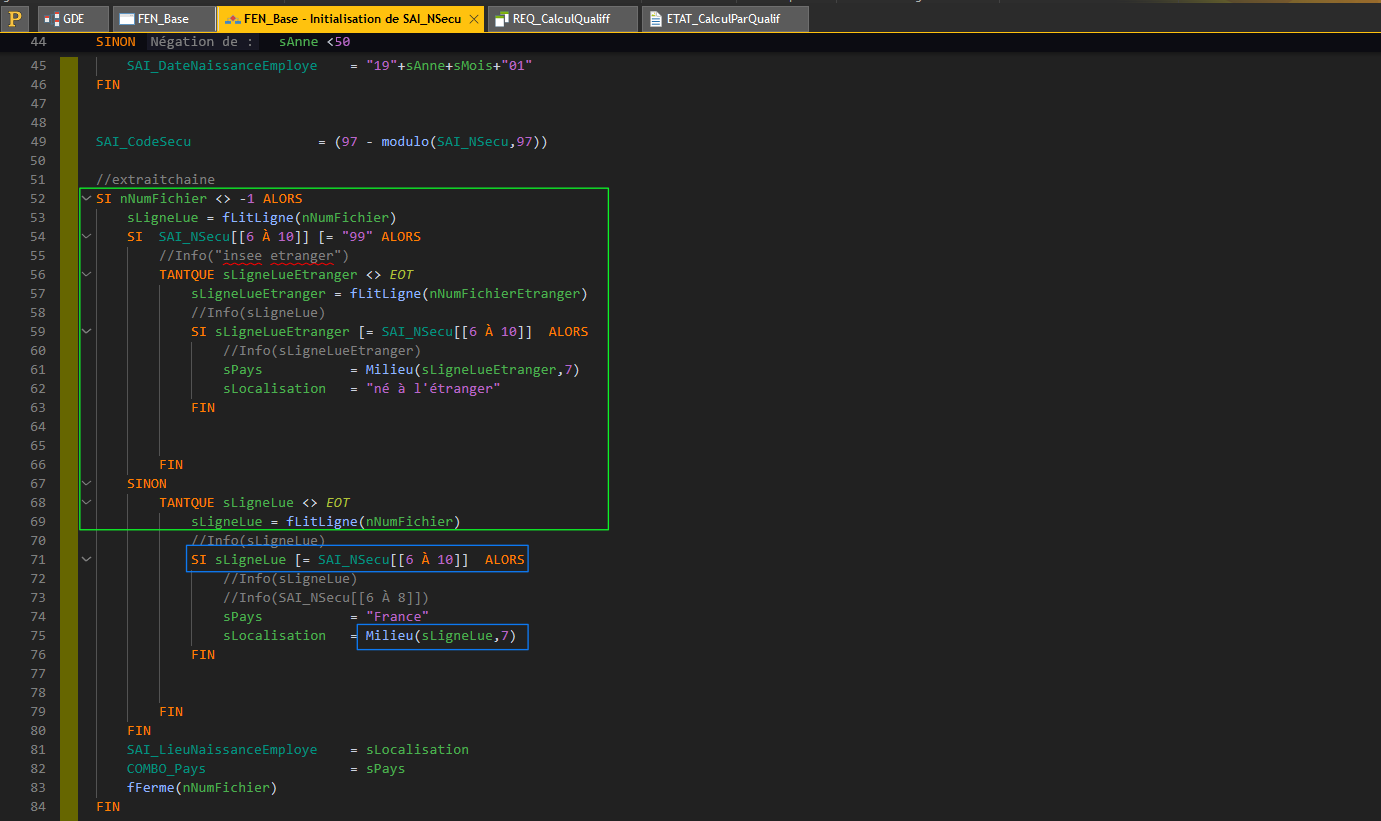Click line number 84 in the gutter
1381x821 pixels.
(38, 807)
